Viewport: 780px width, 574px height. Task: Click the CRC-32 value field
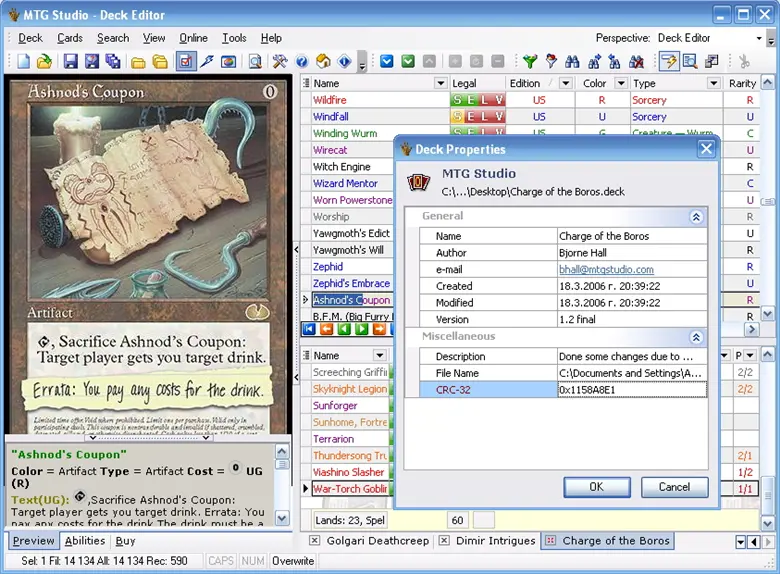[631, 390]
